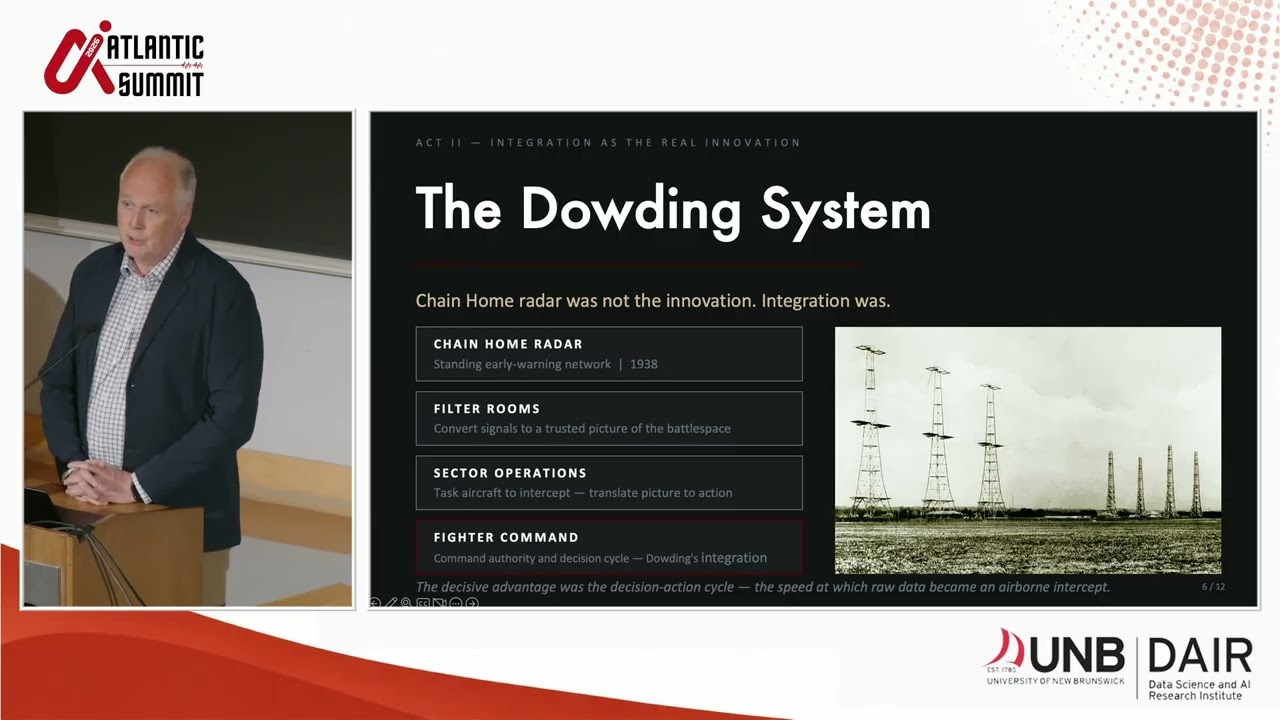
Task: Click the 'ACT II — INTEGRATION AS THE REAL INNOVATION' header
Action: [x=608, y=143]
